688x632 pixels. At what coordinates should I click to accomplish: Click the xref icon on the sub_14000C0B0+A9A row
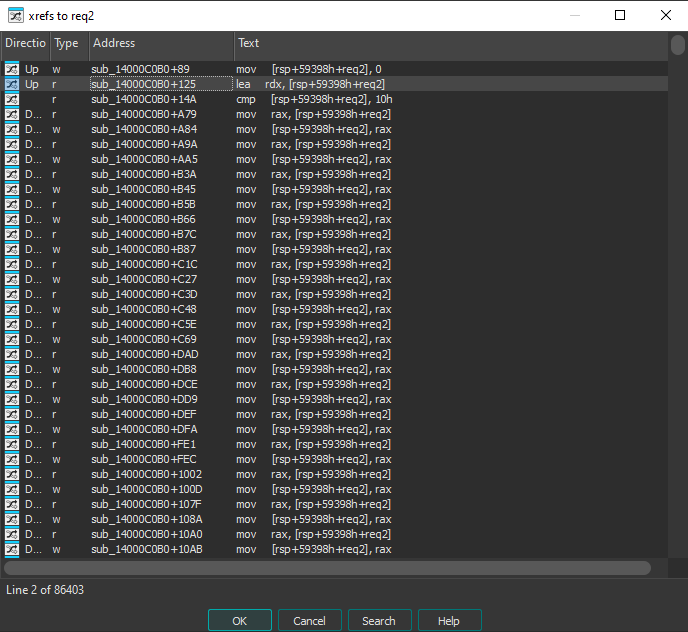12,144
